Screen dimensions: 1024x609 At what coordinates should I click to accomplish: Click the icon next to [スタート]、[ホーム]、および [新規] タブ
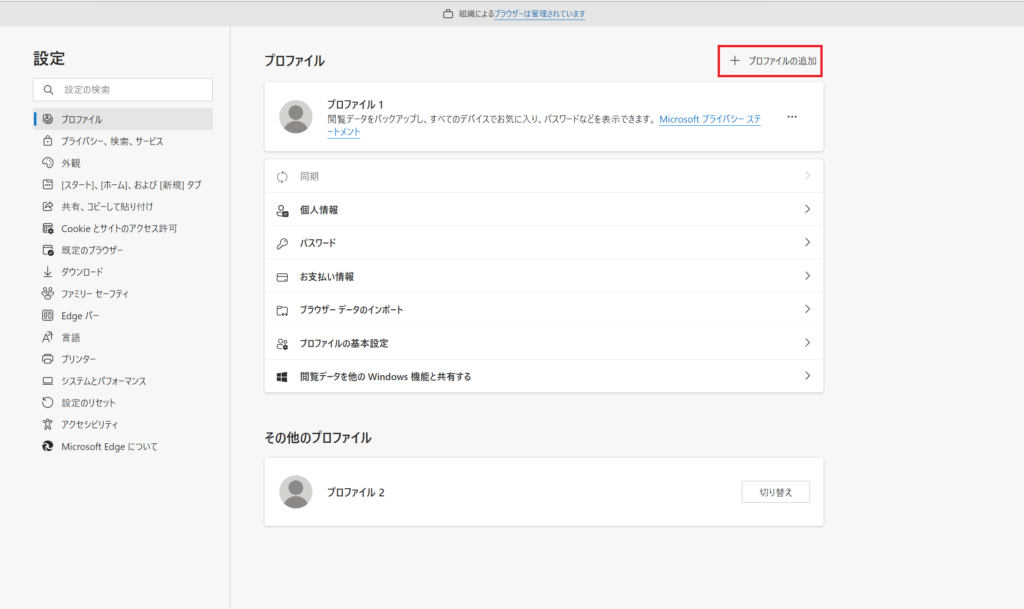(x=48, y=185)
